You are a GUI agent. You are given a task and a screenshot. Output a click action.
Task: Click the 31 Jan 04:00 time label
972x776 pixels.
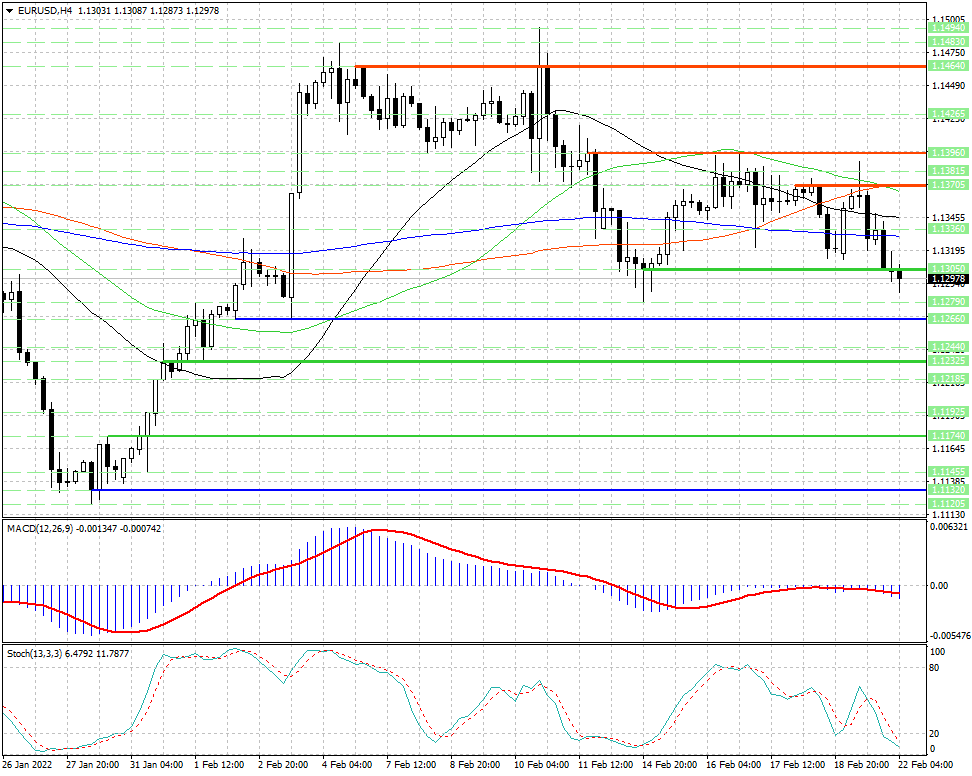[157, 765]
